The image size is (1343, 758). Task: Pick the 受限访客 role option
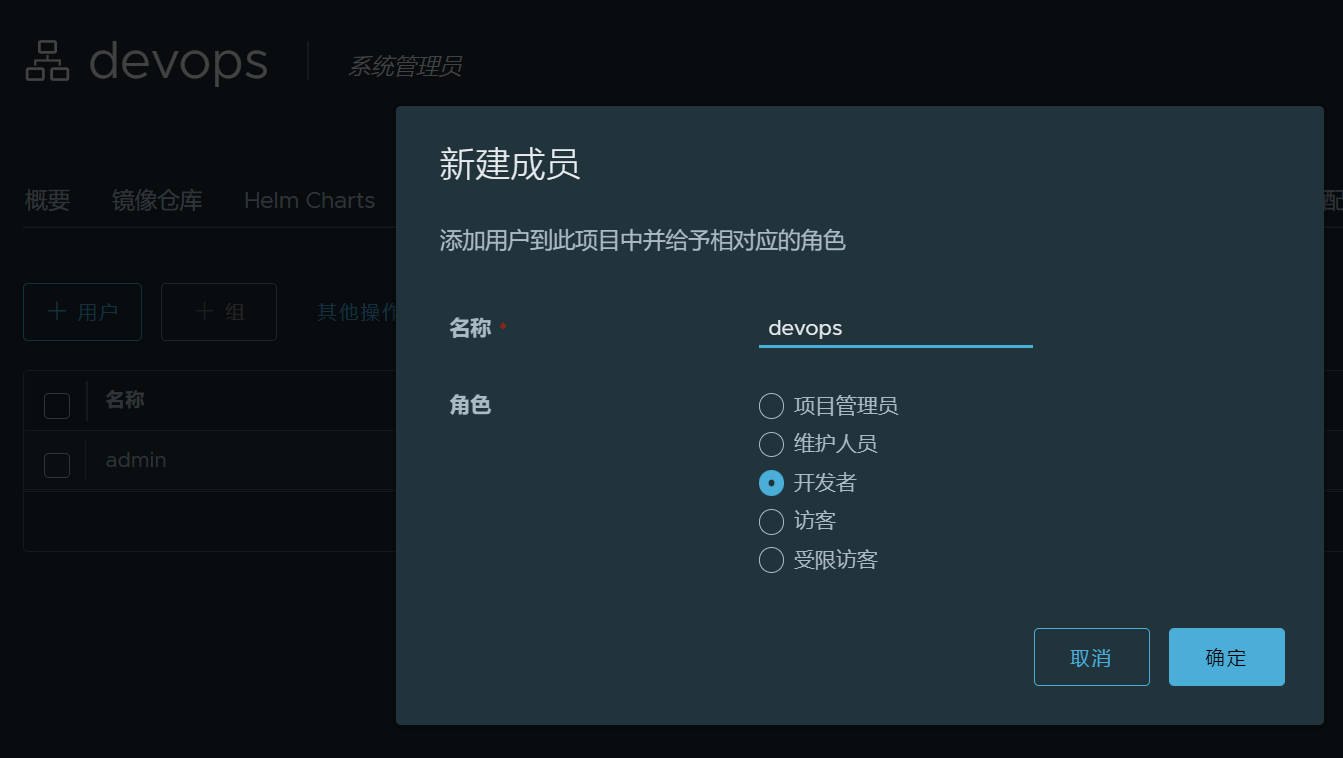[x=771, y=560]
